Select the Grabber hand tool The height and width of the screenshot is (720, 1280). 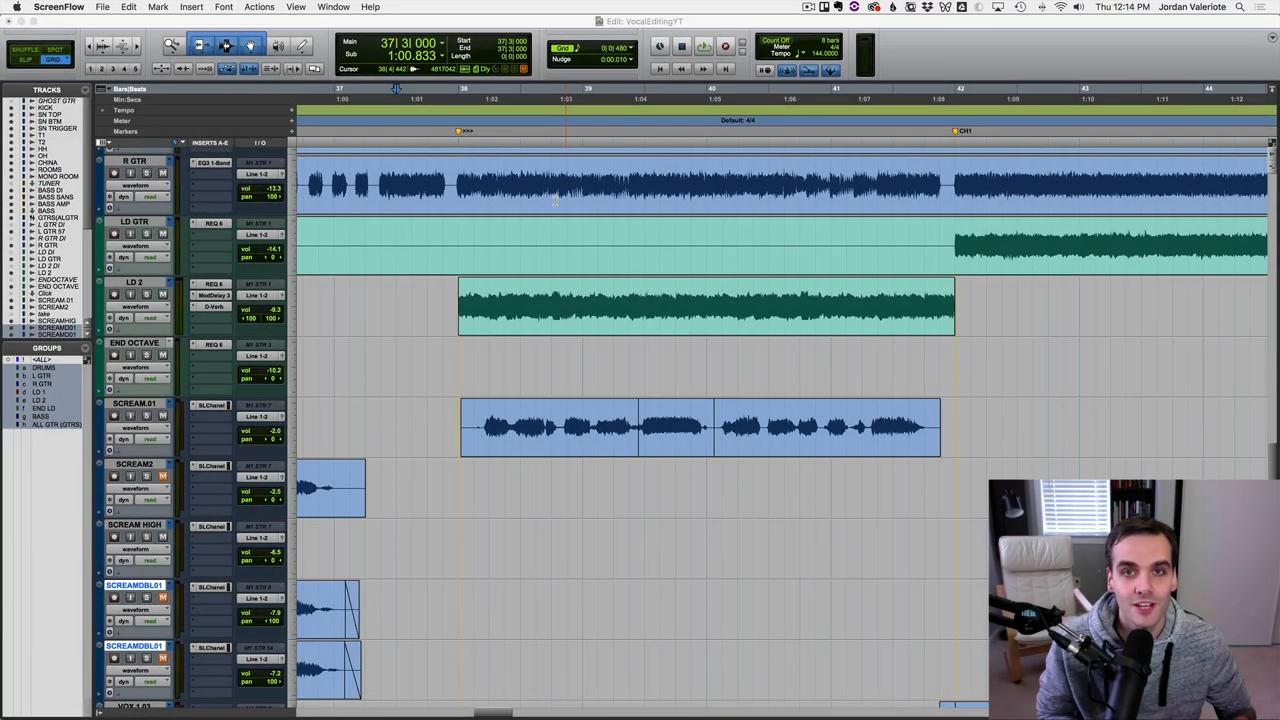coord(250,45)
